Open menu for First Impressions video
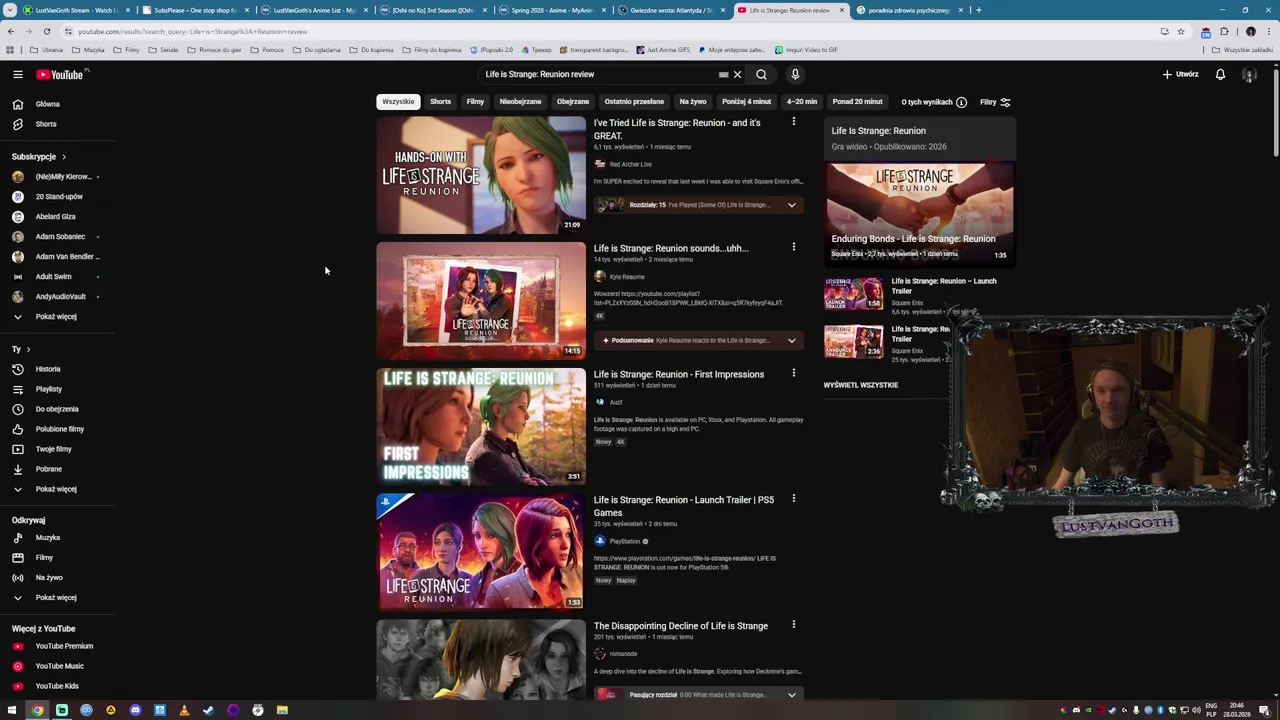The image size is (1280, 720). (x=794, y=373)
